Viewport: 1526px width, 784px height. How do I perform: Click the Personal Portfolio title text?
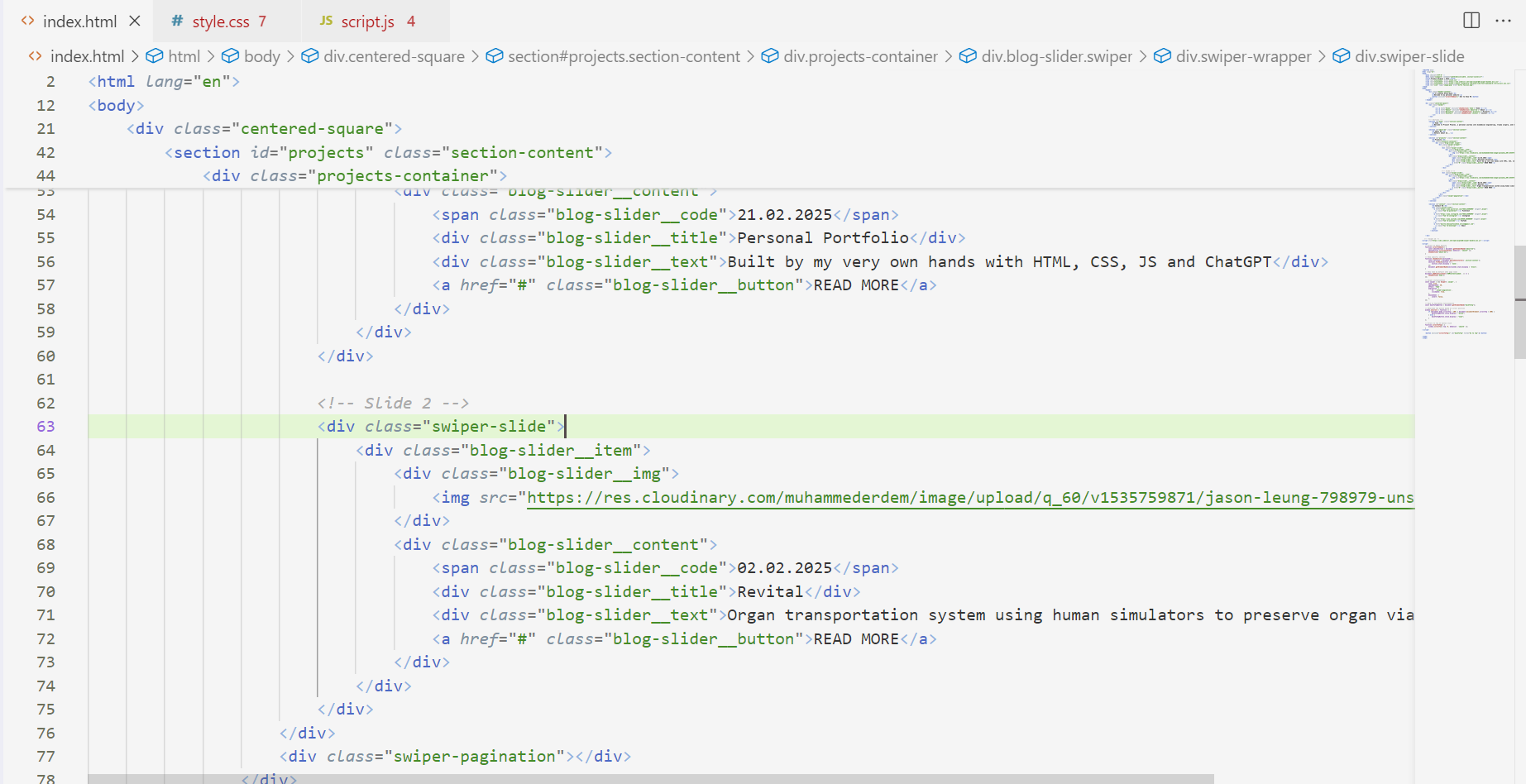click(x=823, y=237)
